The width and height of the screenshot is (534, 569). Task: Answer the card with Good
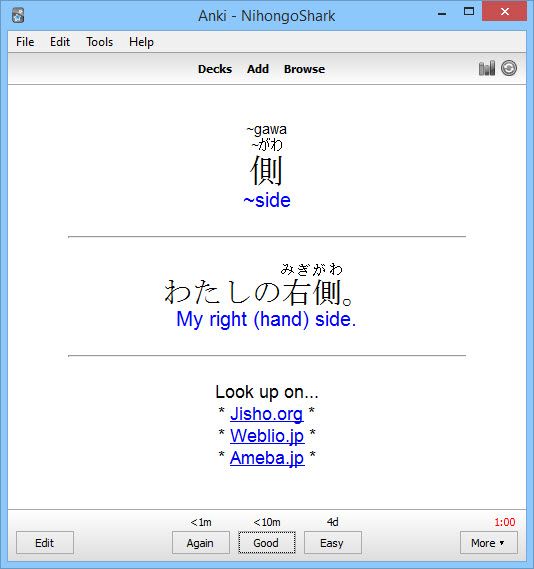click(x=266, y=543)
